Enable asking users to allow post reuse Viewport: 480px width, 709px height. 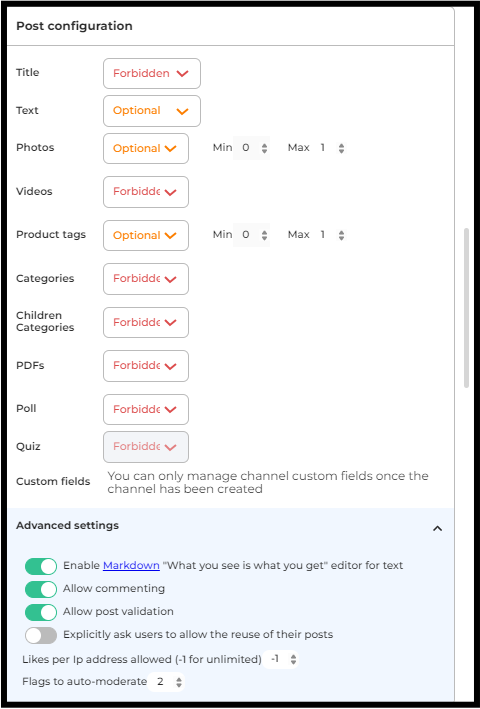[41, 635]
